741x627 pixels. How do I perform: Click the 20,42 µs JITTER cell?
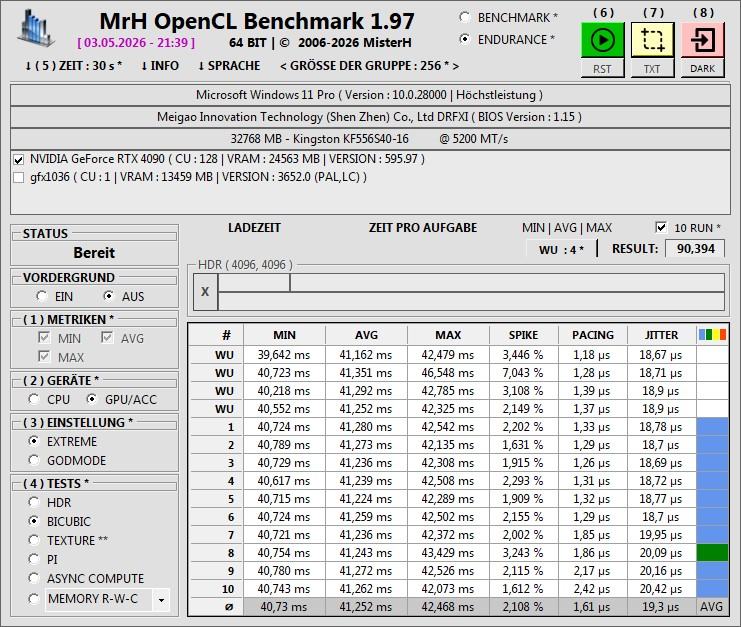661,589
